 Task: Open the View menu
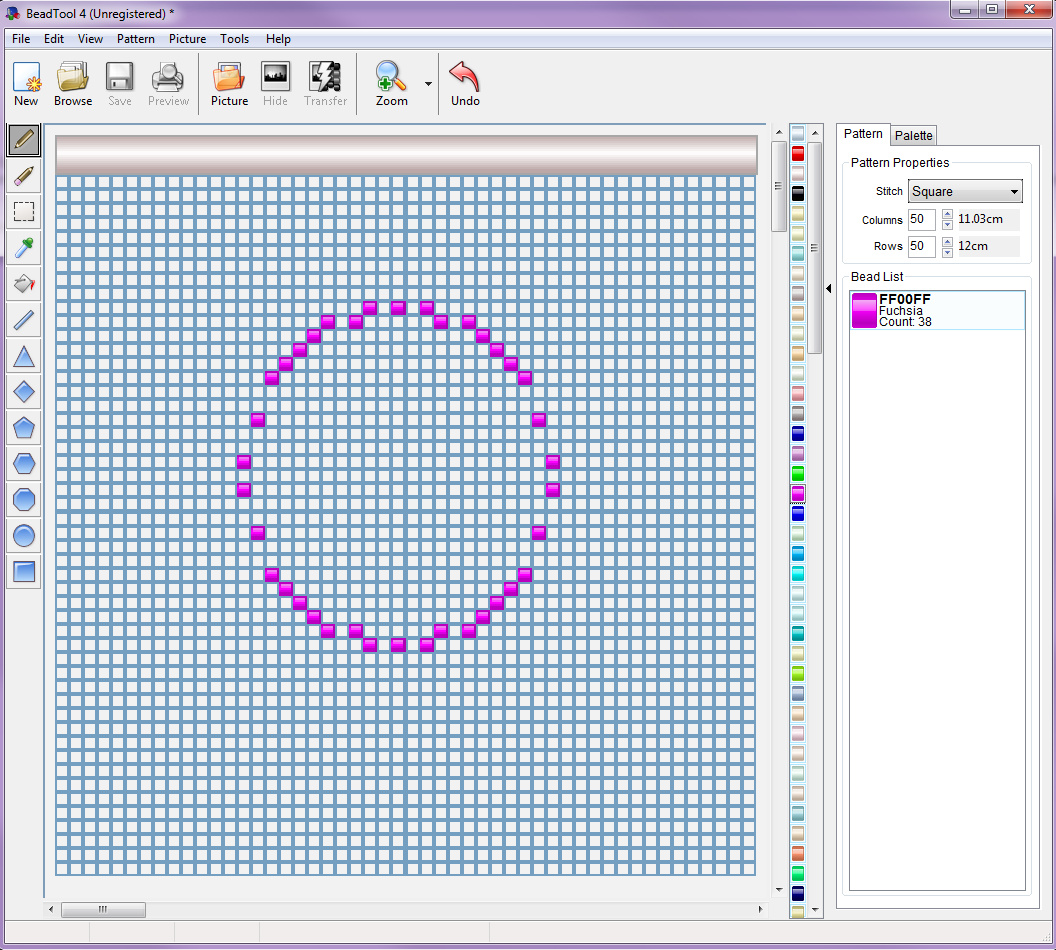pos(90,39)
